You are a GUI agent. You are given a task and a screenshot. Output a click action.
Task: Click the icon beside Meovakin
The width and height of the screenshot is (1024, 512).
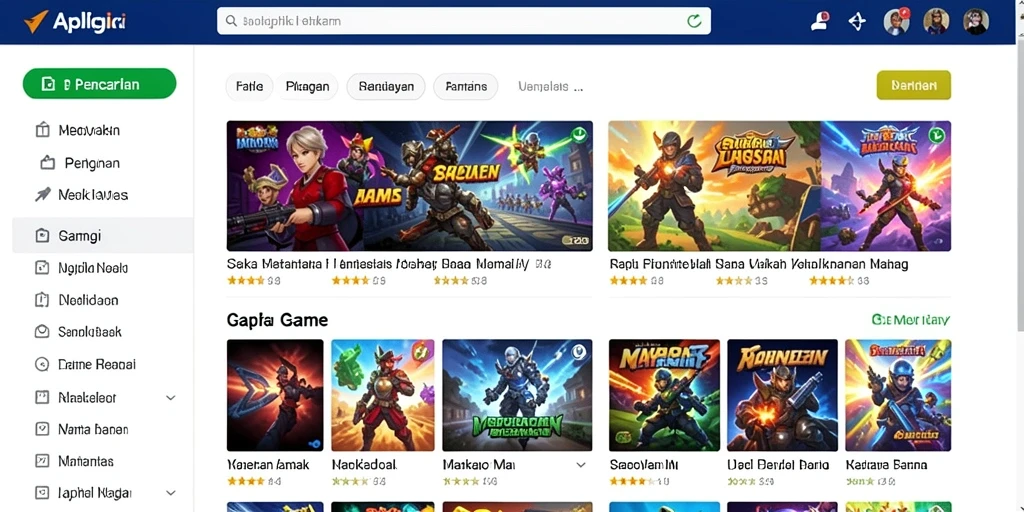point(42,130)
